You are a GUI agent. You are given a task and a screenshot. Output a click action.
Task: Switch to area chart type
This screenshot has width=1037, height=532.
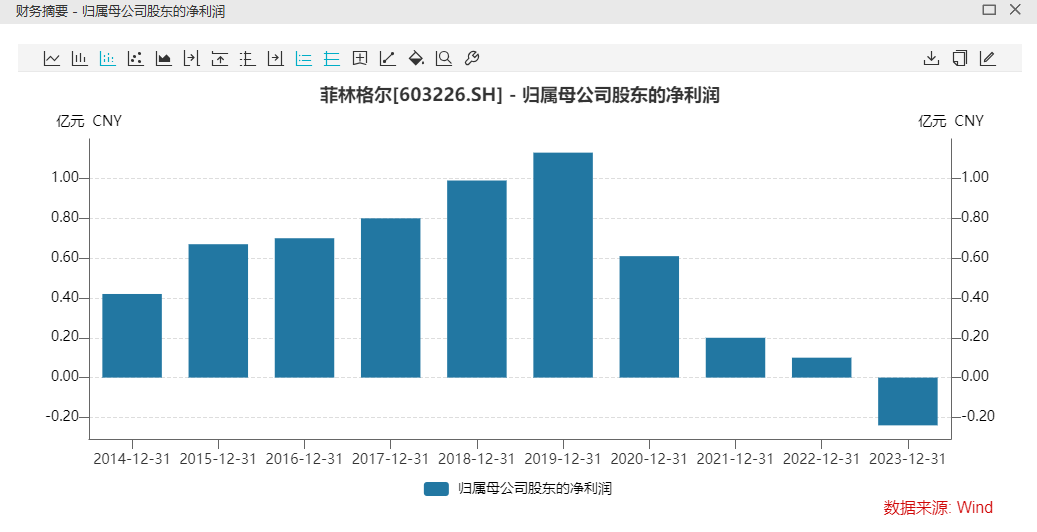tap(163, 58)
